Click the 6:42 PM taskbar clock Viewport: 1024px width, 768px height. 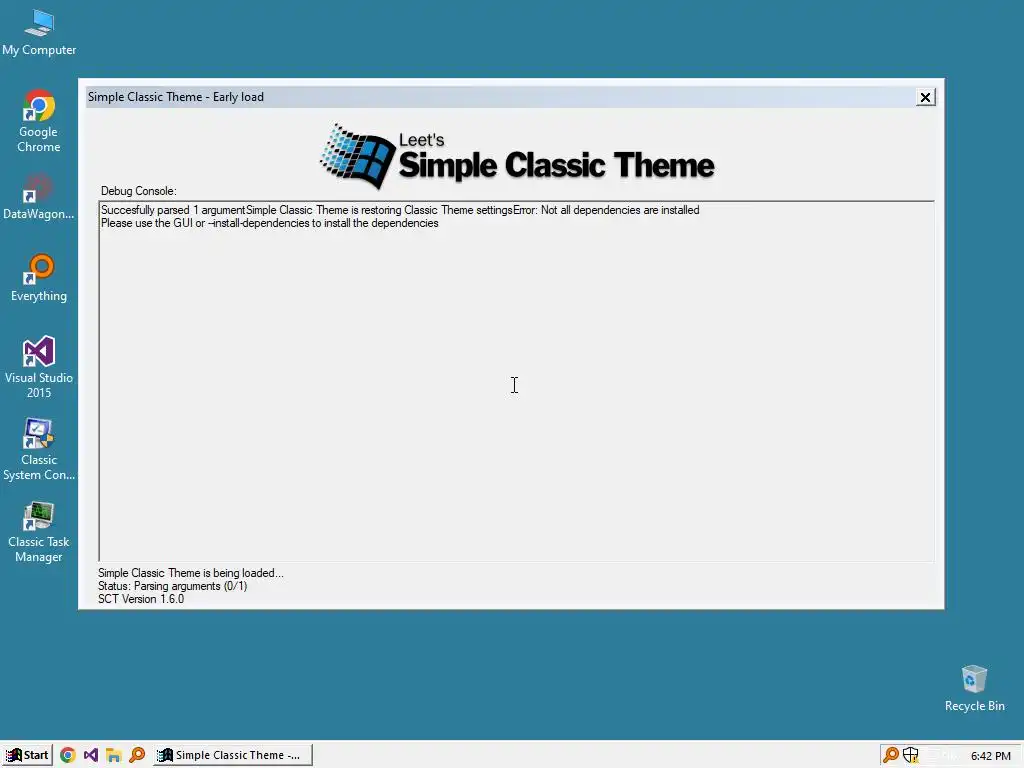pos(990,756)
